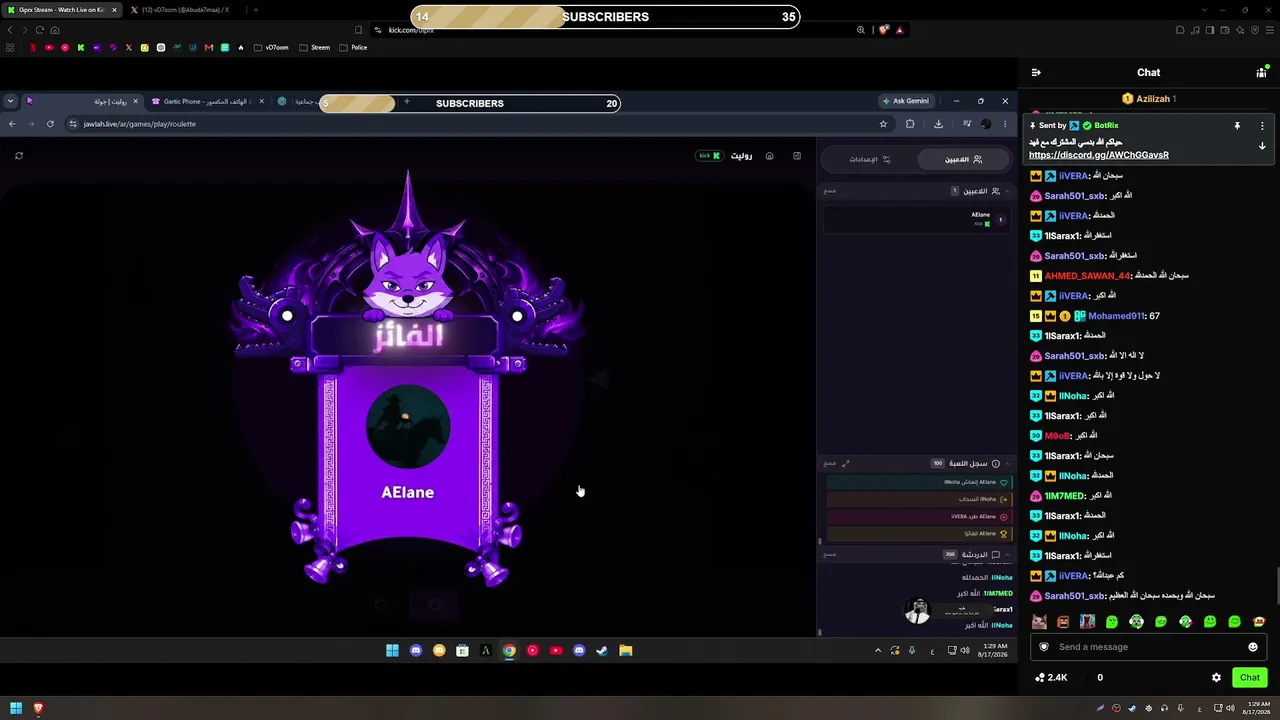
Task: Open downloads icon in the inner browser toolbar
Action: (x=938, y=124)
